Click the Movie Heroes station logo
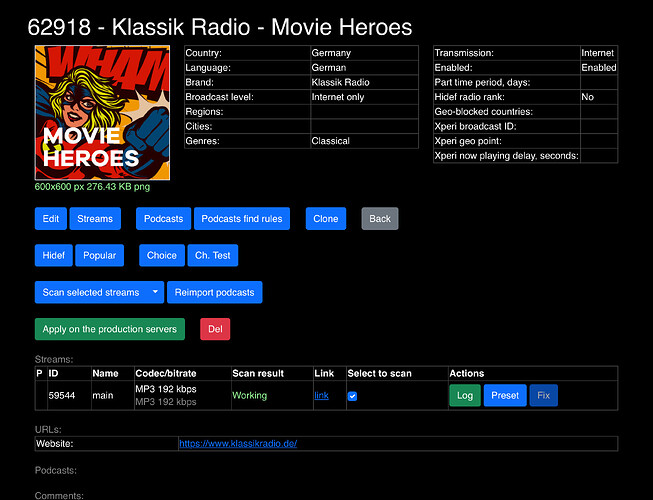Viewport: 653px width, 500px height. pos(102,112)
